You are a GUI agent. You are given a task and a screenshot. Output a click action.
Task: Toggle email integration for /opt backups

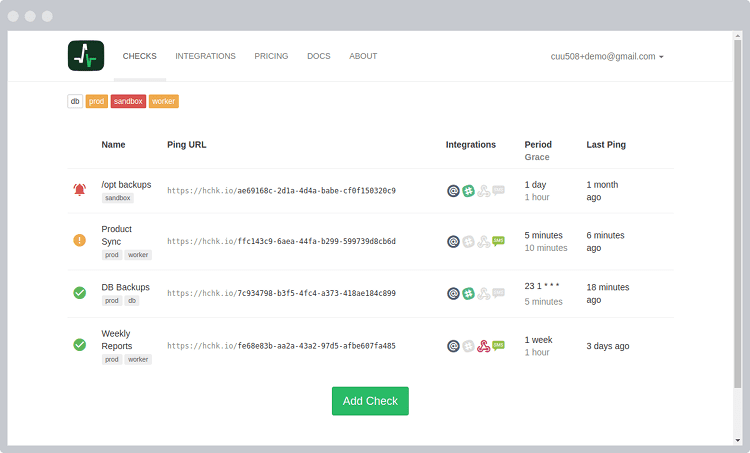453,190
